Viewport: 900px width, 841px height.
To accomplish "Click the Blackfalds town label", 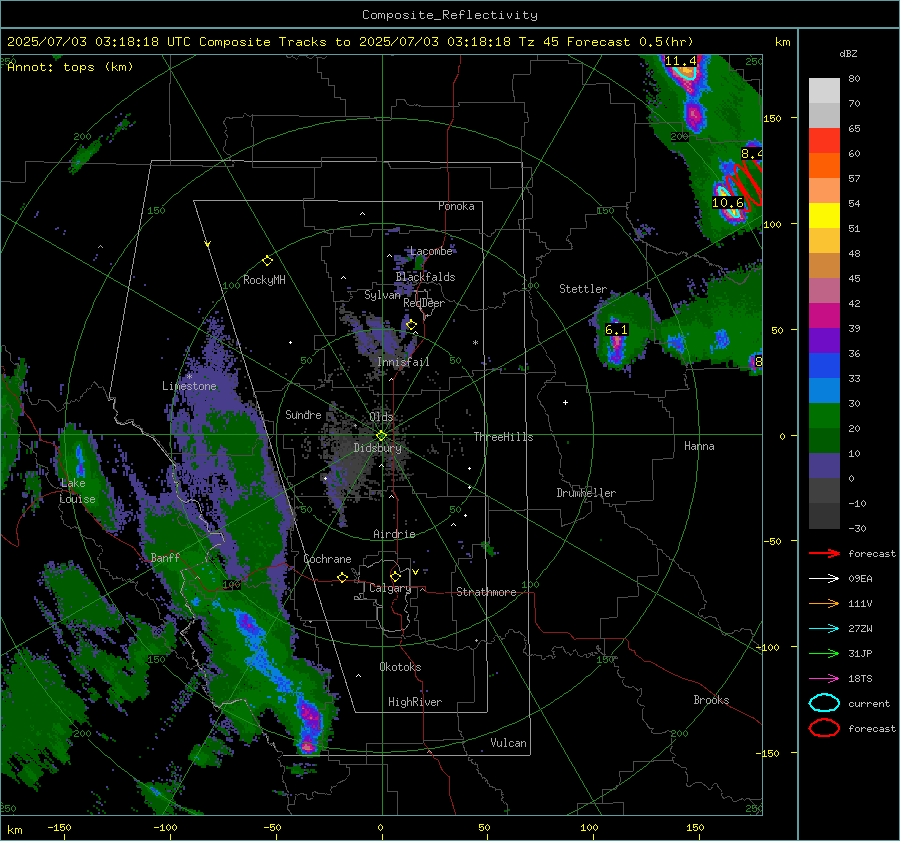I will tap(425, 277).
